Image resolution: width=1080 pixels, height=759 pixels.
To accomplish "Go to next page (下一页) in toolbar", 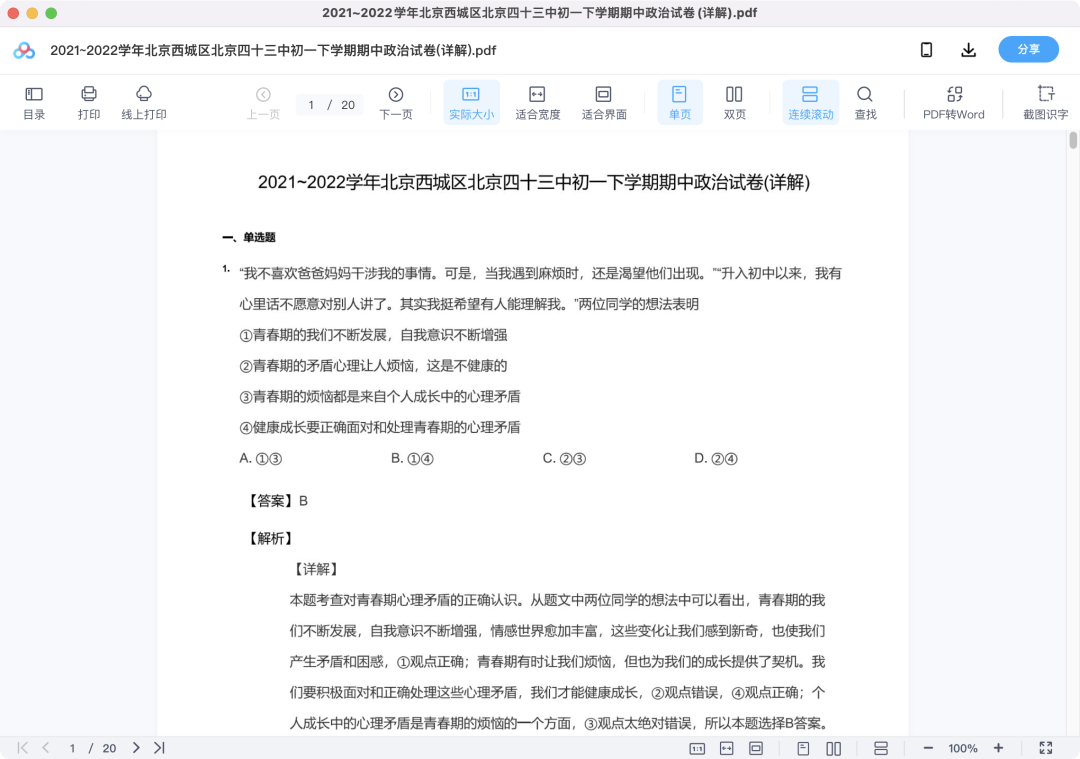I will pos(396,103).
